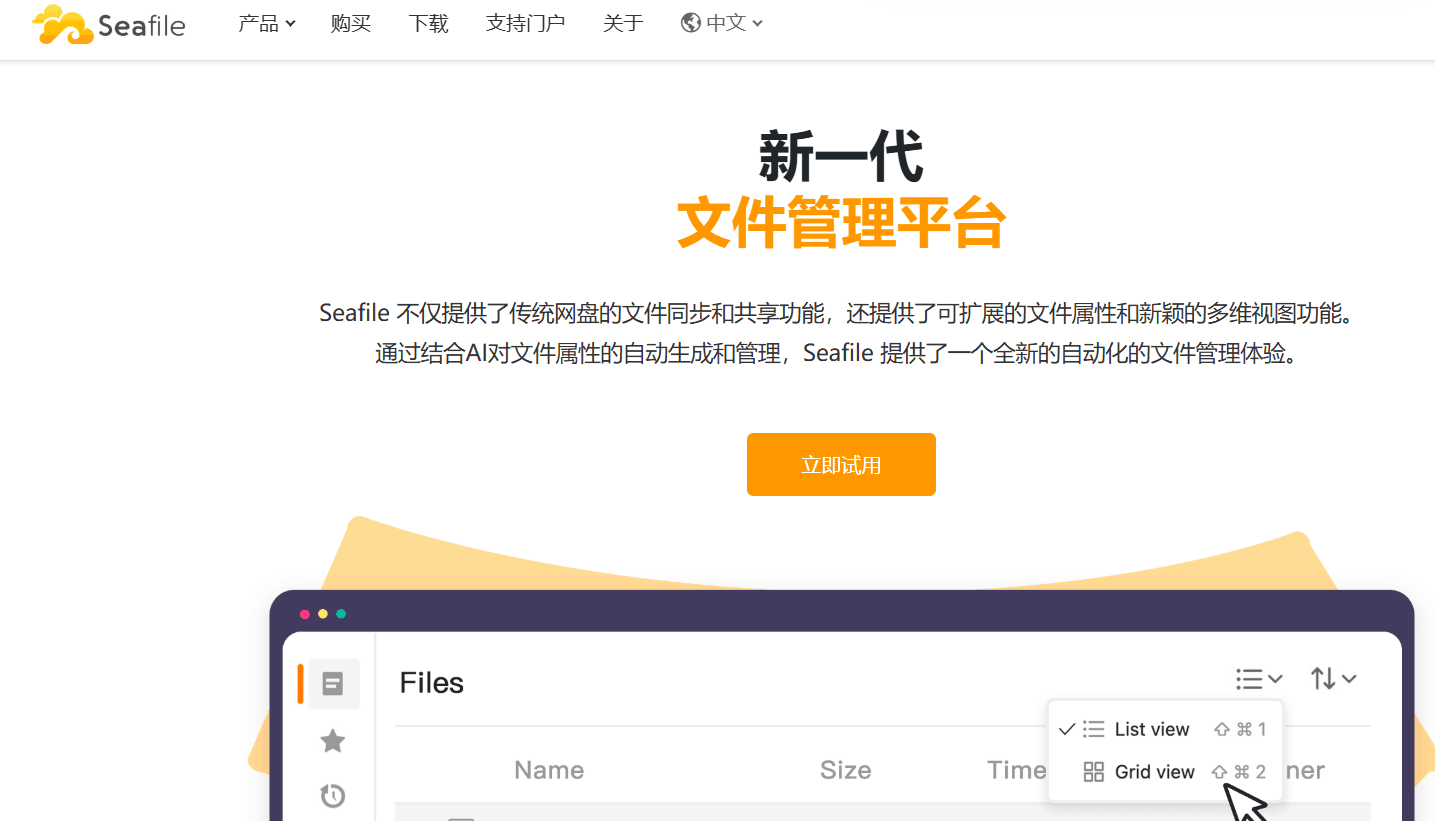The height and width of the screenshot is (821, 1435).
Task: Click the star favorites icon in the mockup sidebar
Action: (333, 741)
